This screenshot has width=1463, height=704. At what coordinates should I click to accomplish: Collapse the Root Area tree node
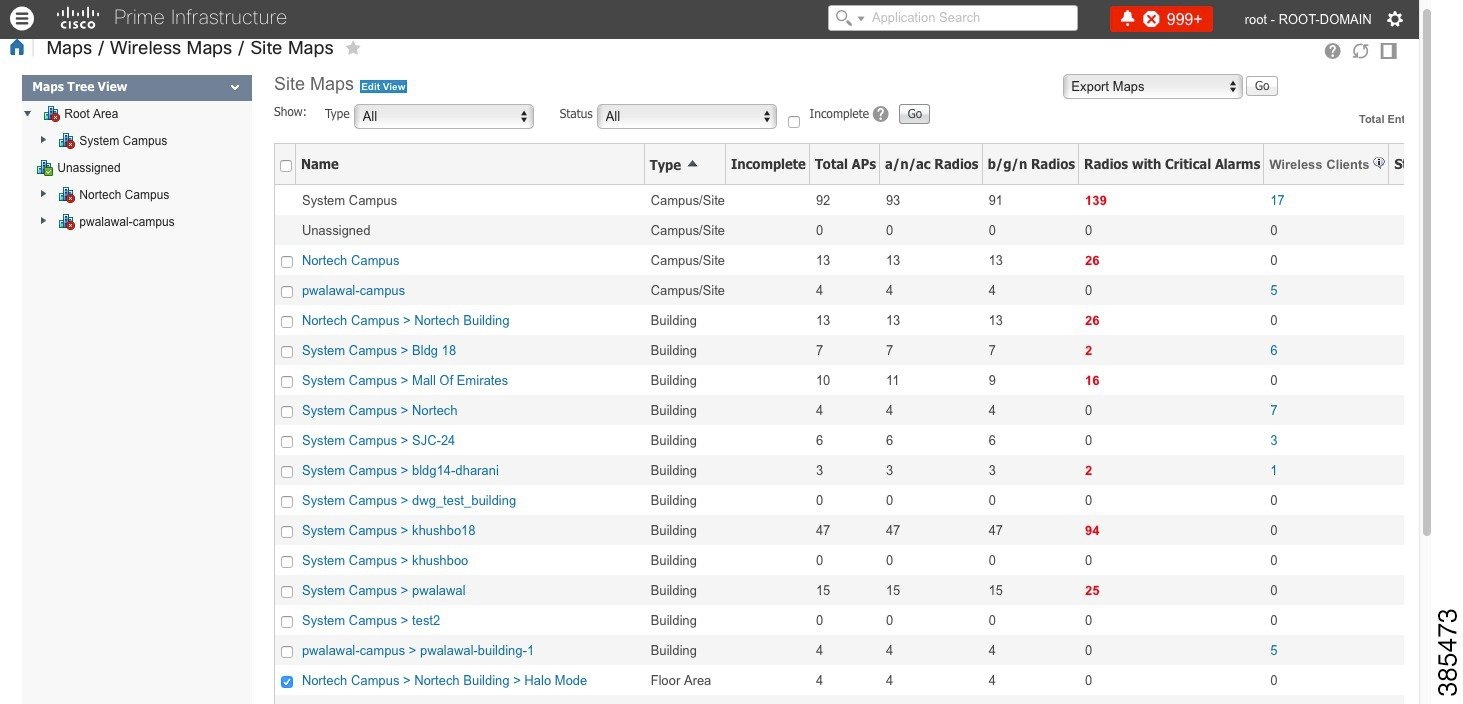tap(27, 113)
